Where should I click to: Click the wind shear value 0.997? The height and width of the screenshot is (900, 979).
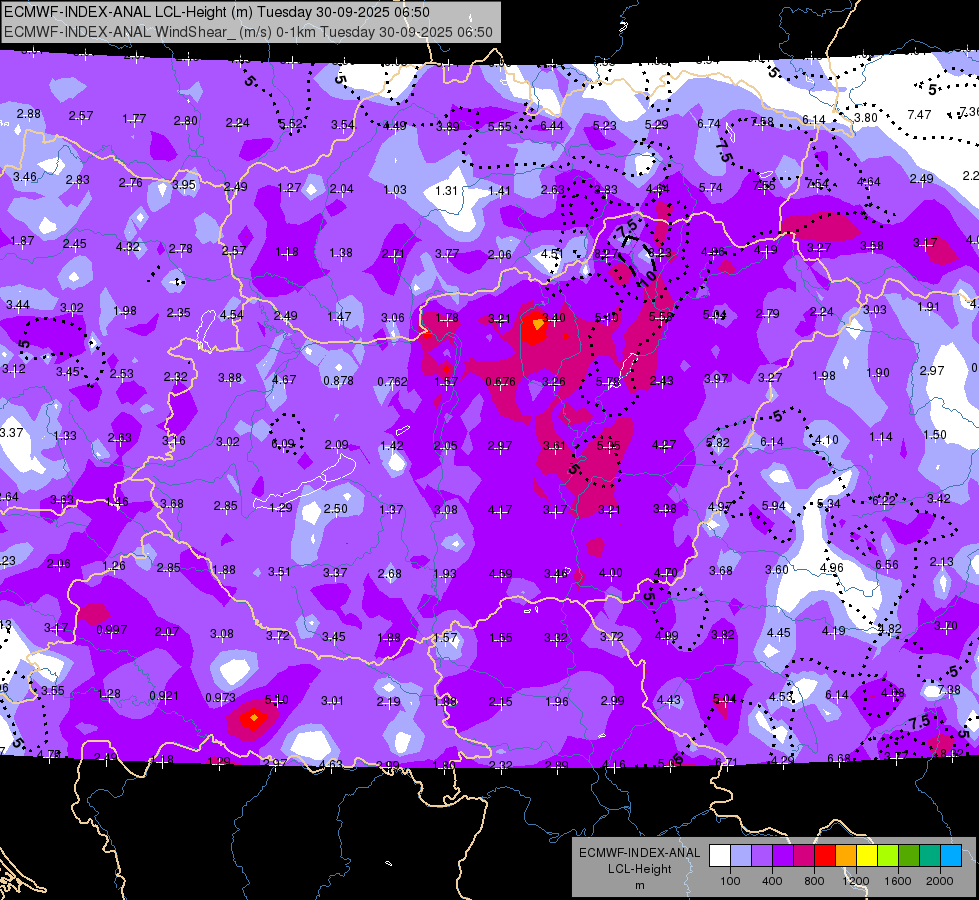pos(112,630)
